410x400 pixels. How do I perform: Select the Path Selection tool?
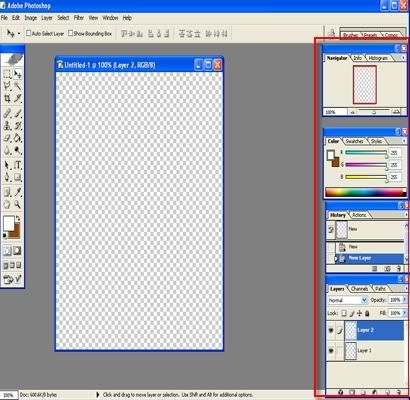pyautogui.click(x=7, y=165)
